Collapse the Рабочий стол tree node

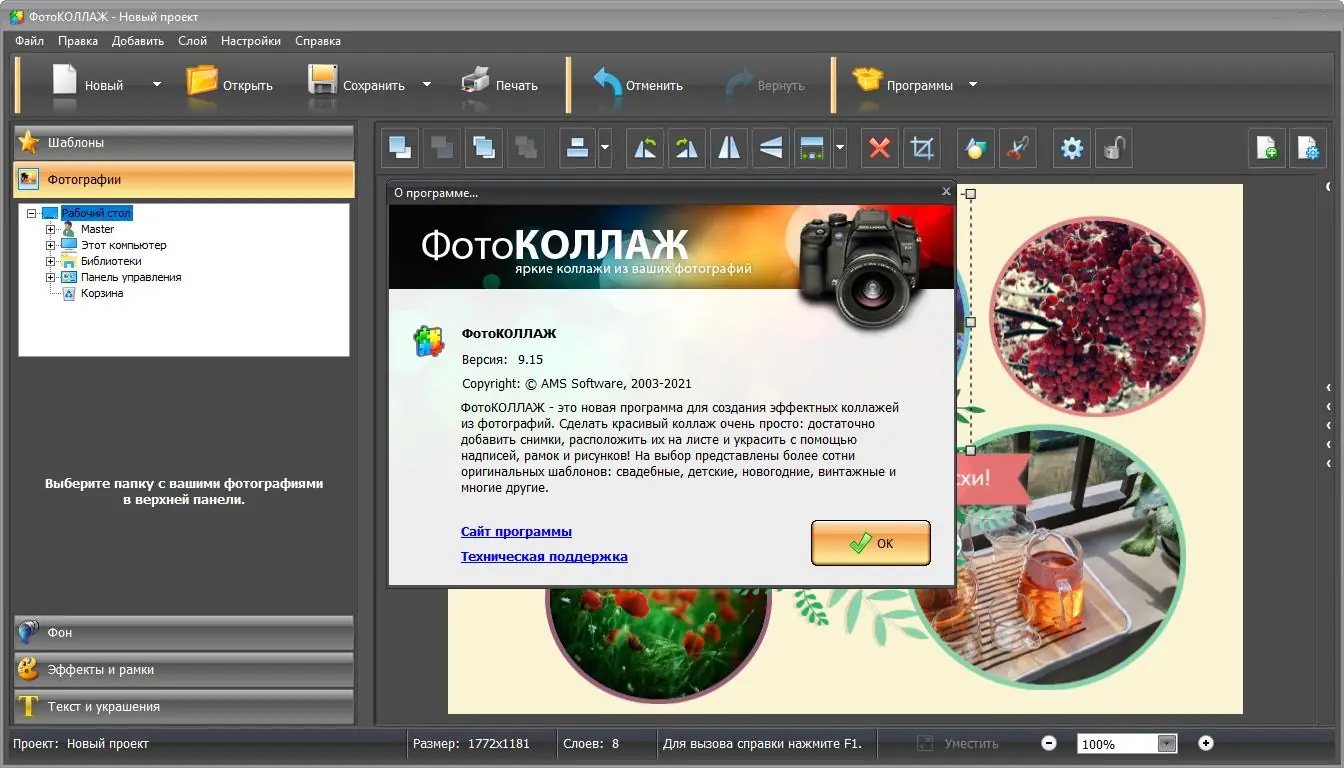(30, 212)
